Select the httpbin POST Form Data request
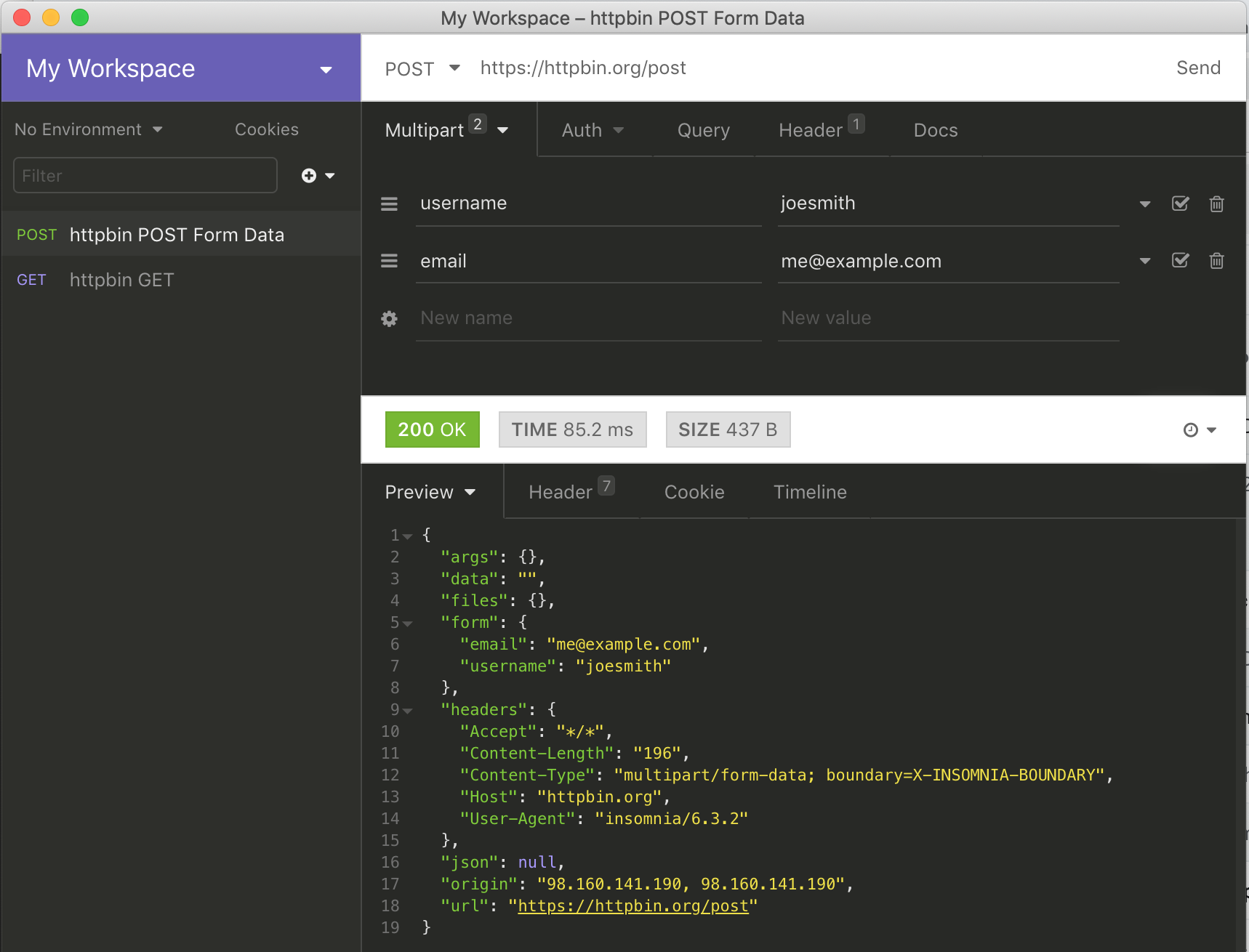The image size is (1249, 952). (x=181, y=234)
